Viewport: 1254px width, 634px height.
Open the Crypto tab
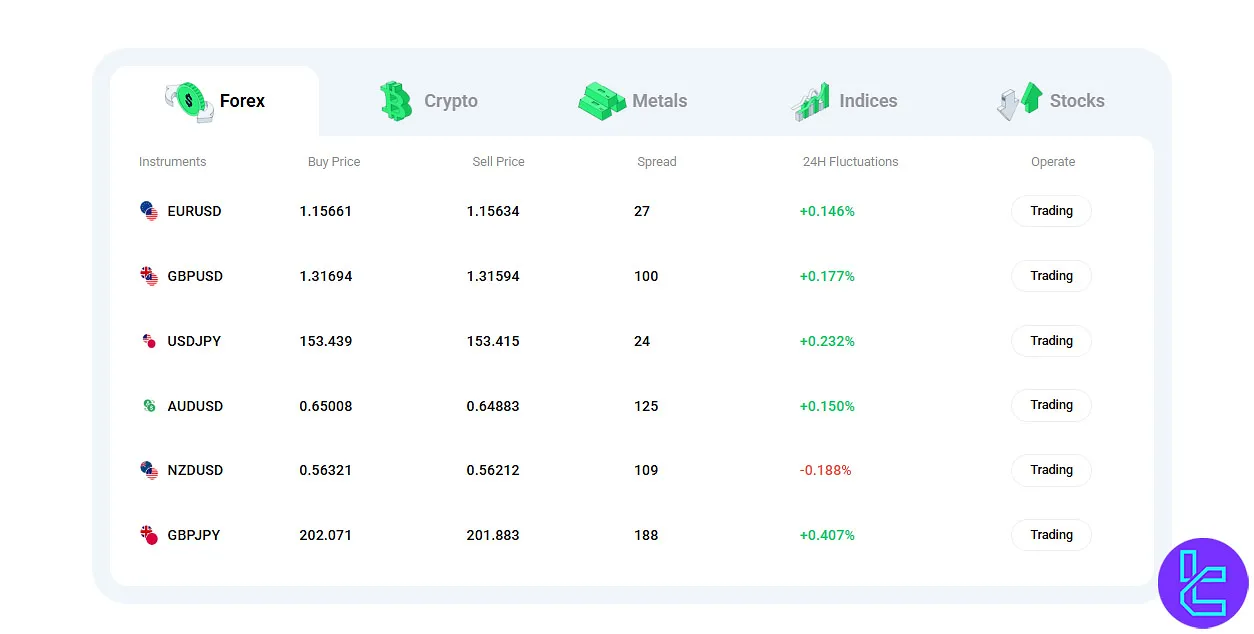451,100
